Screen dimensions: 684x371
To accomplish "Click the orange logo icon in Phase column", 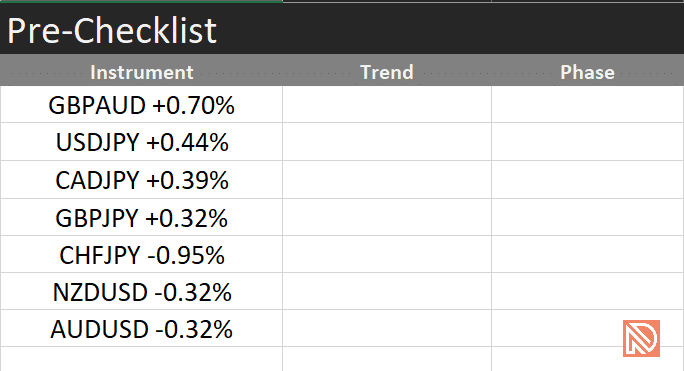I will 641,338.
